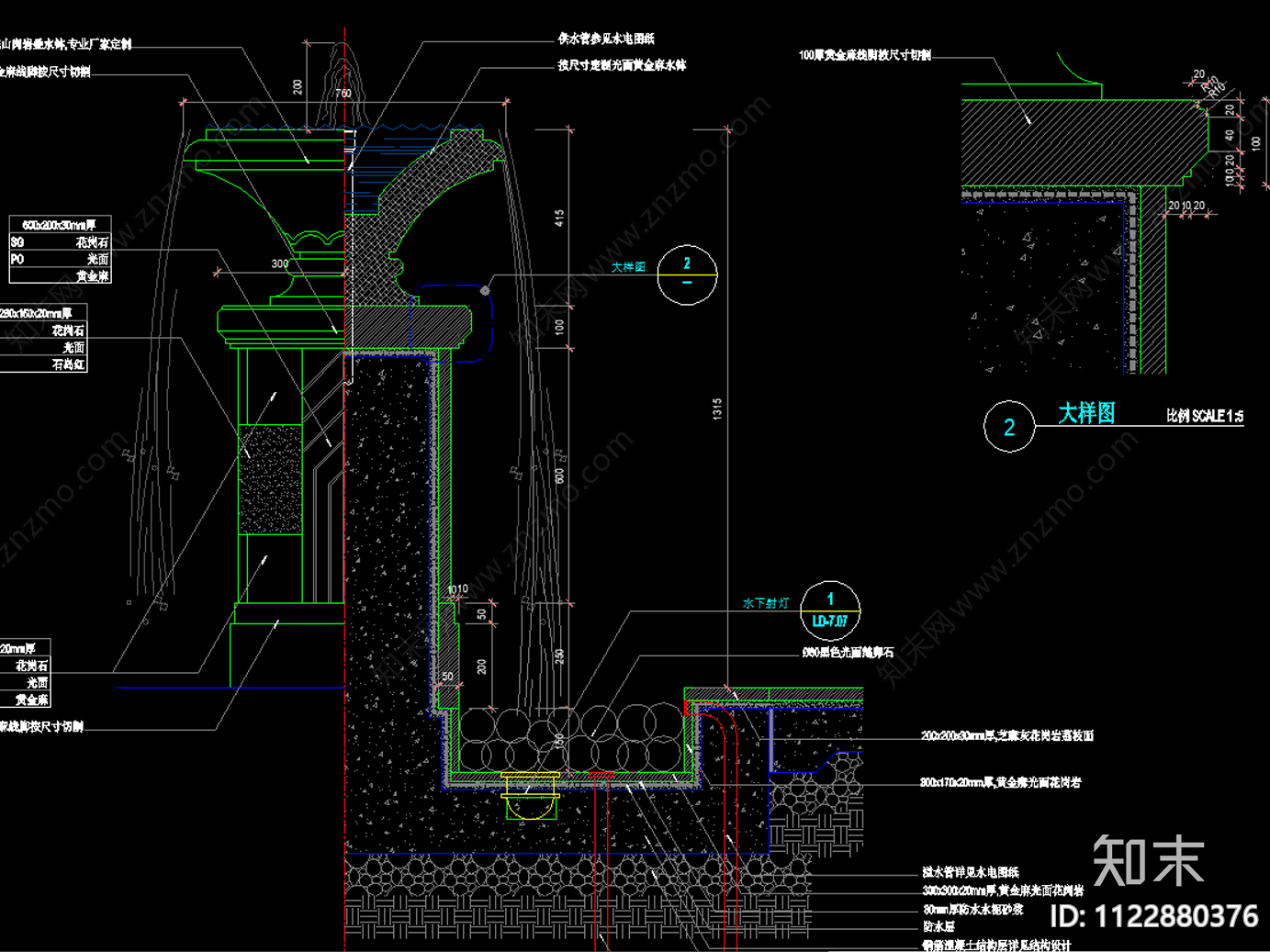Click the 石岛红 table cell
The image size is (1270, 952).
click(x=69, y=364)
